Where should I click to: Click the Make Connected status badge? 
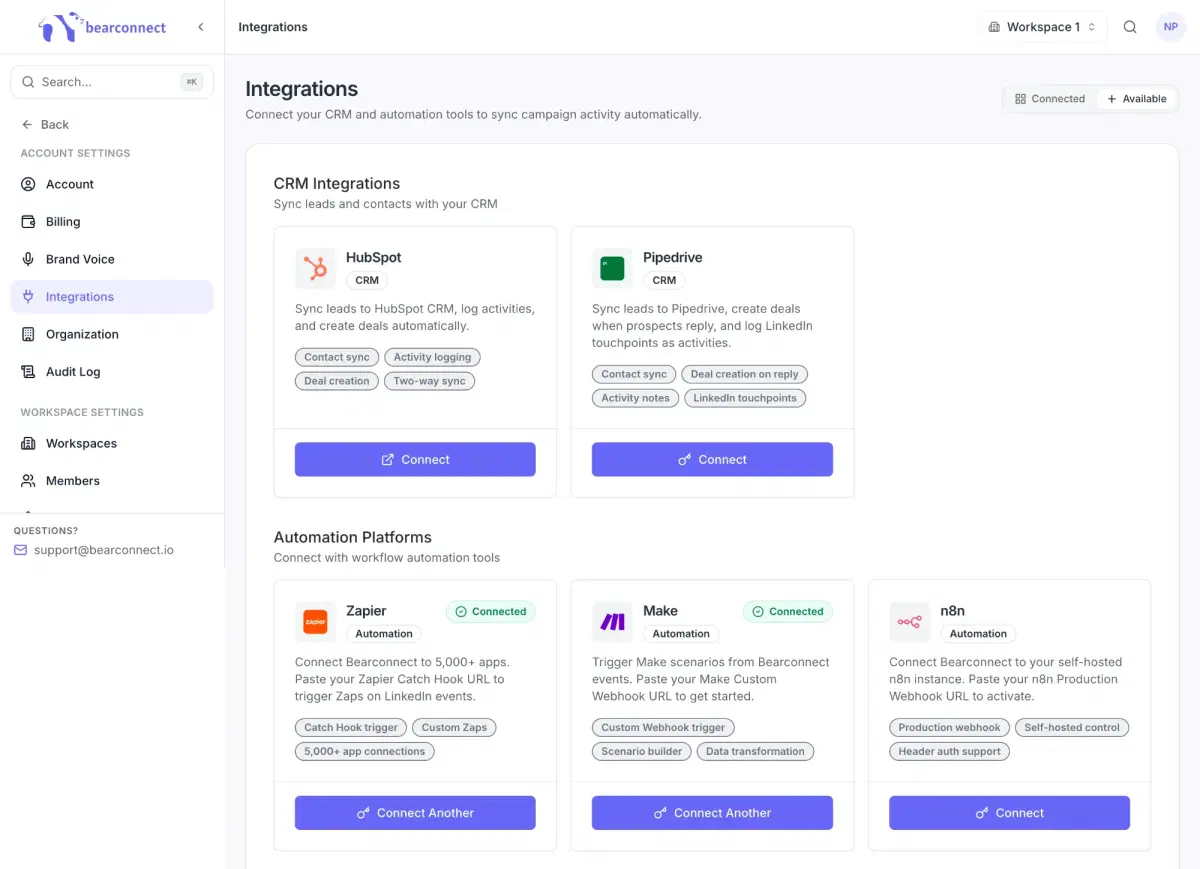(788, 611)
